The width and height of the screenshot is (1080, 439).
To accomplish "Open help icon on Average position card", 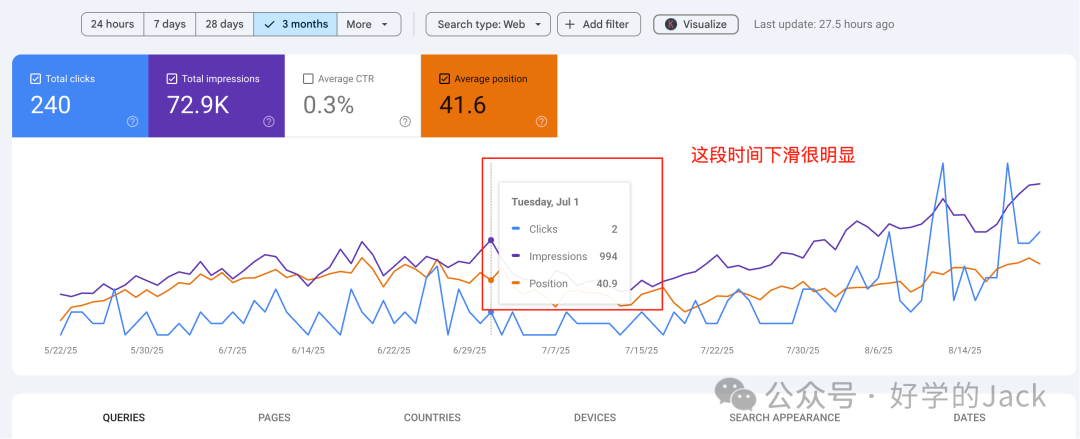I will coord(541,121).
